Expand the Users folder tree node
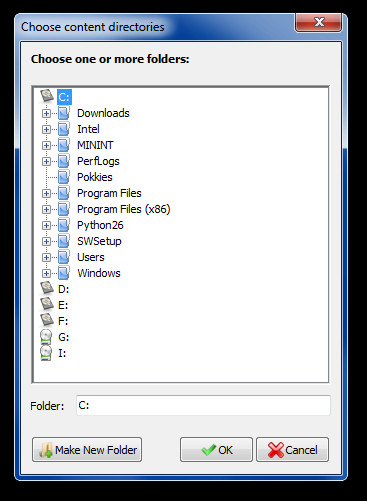 [x=46, y=257]
